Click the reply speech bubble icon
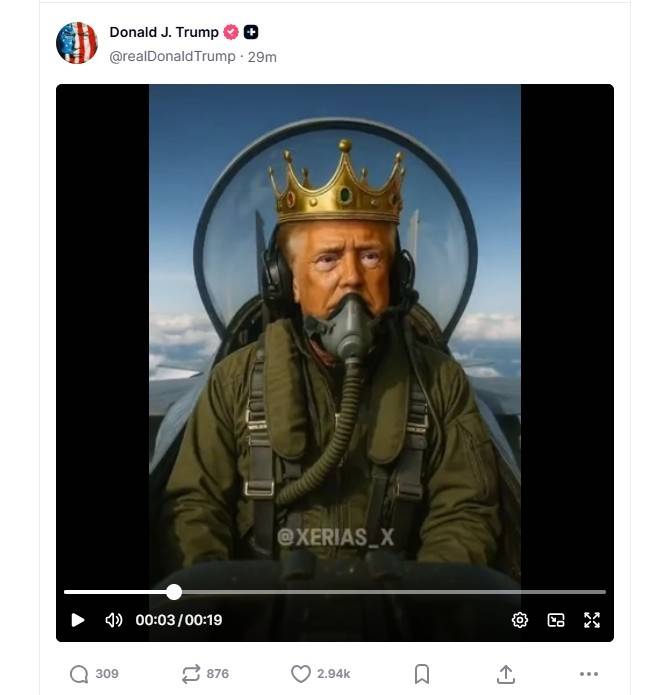The width and height of the screenshot is (658, 695). pos(79,674)
